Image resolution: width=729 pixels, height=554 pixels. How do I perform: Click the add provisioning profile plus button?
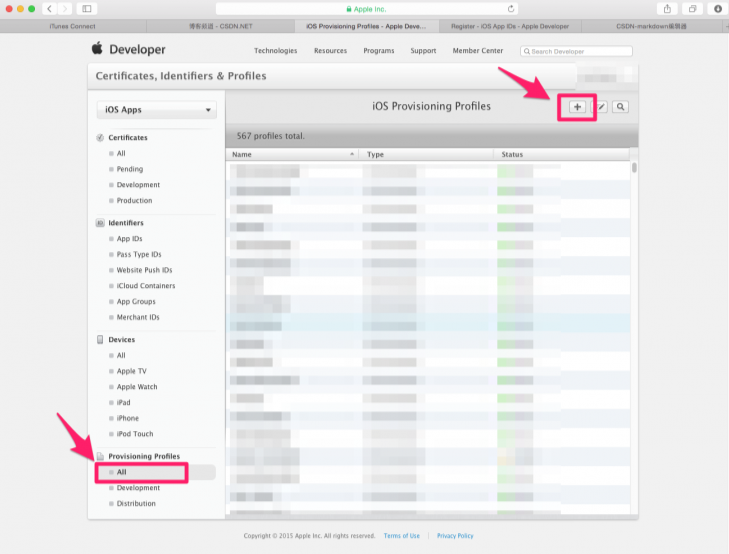[577, 107]
